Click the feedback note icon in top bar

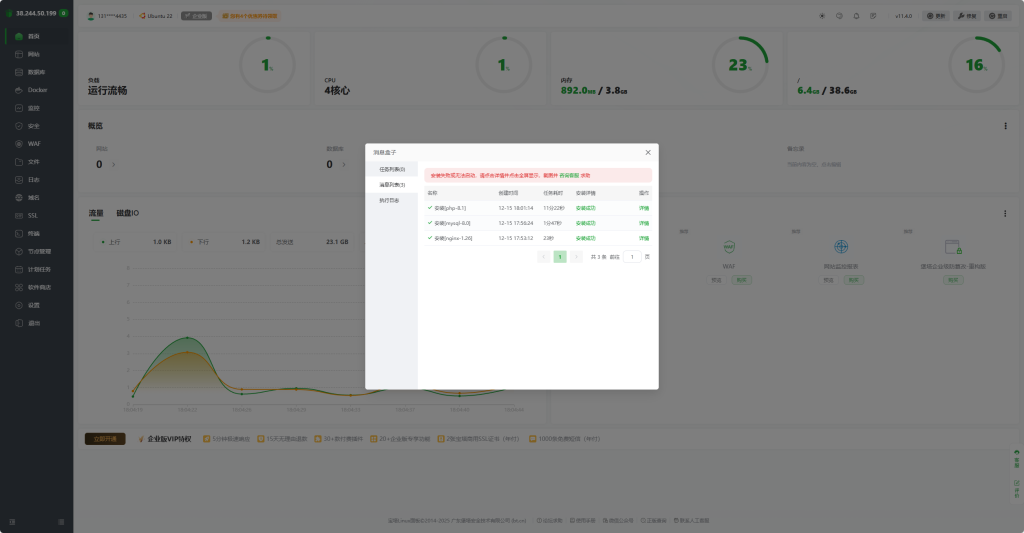pyautogui.click(x=873, y=16)
